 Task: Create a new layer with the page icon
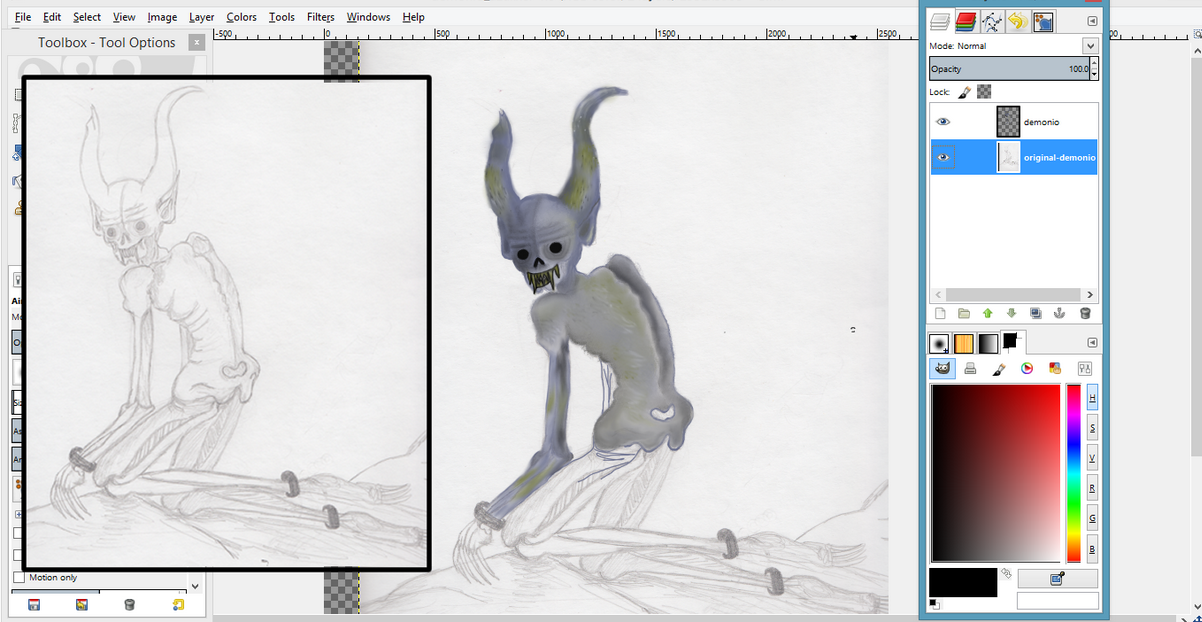tap(940, 313)
